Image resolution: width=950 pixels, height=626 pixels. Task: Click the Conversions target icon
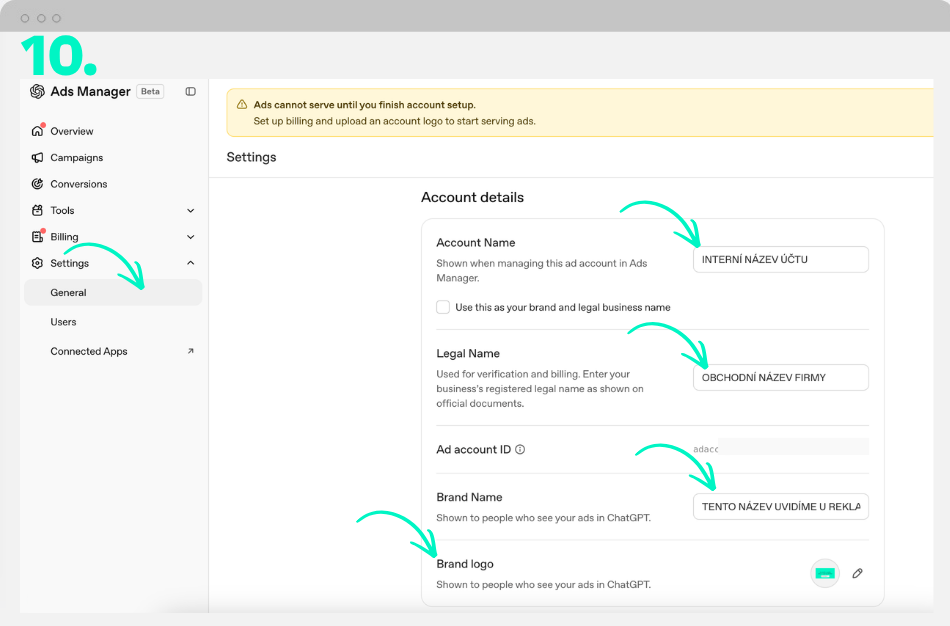38,184
